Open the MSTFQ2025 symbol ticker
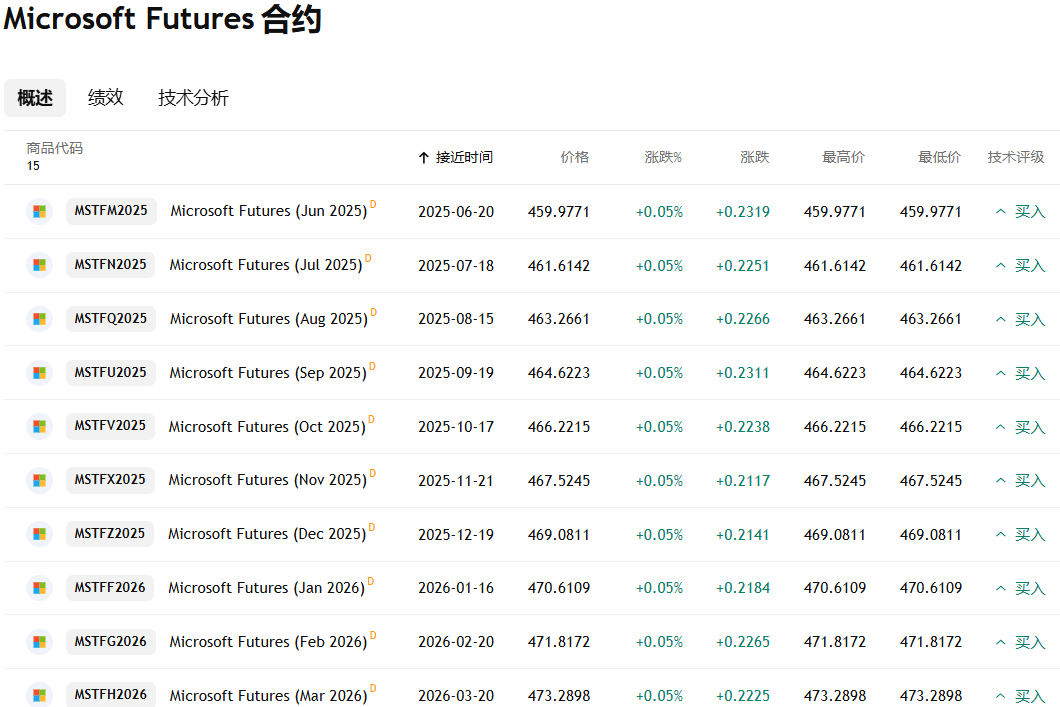The image size is (1060, 707). (111, 318)
